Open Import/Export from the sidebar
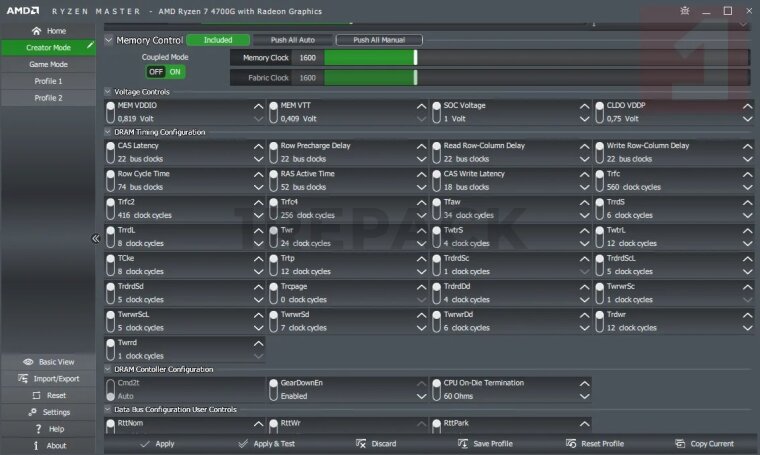The width and height of the screenshot is (760, 455). point(48,378)
